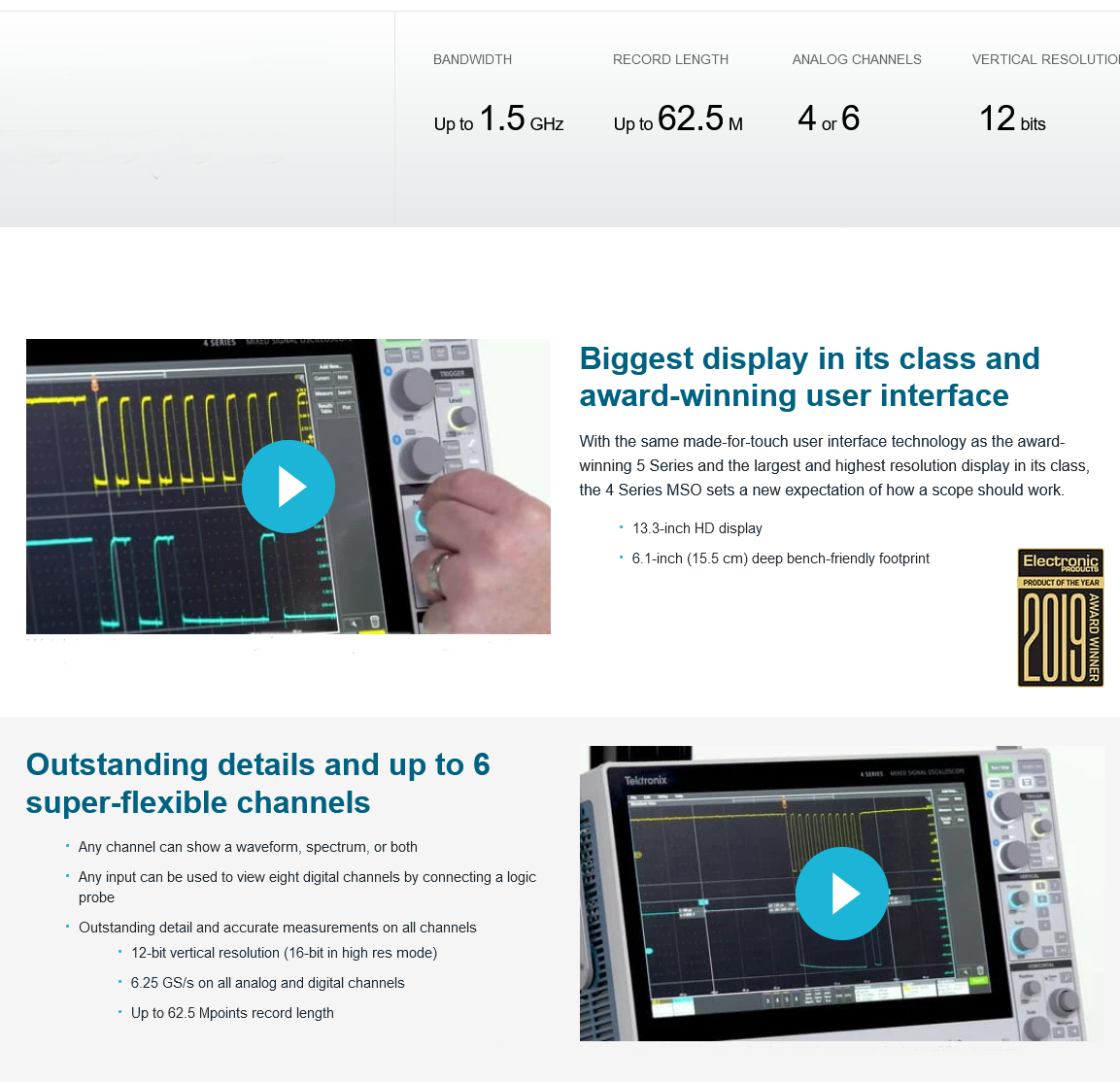This screenshot has height=1082, width=1120.
Task: Click 'Up to 62.5 Mpoints record length' sub-bullet
Action: pyautogui.click(x=232, y=1013)
